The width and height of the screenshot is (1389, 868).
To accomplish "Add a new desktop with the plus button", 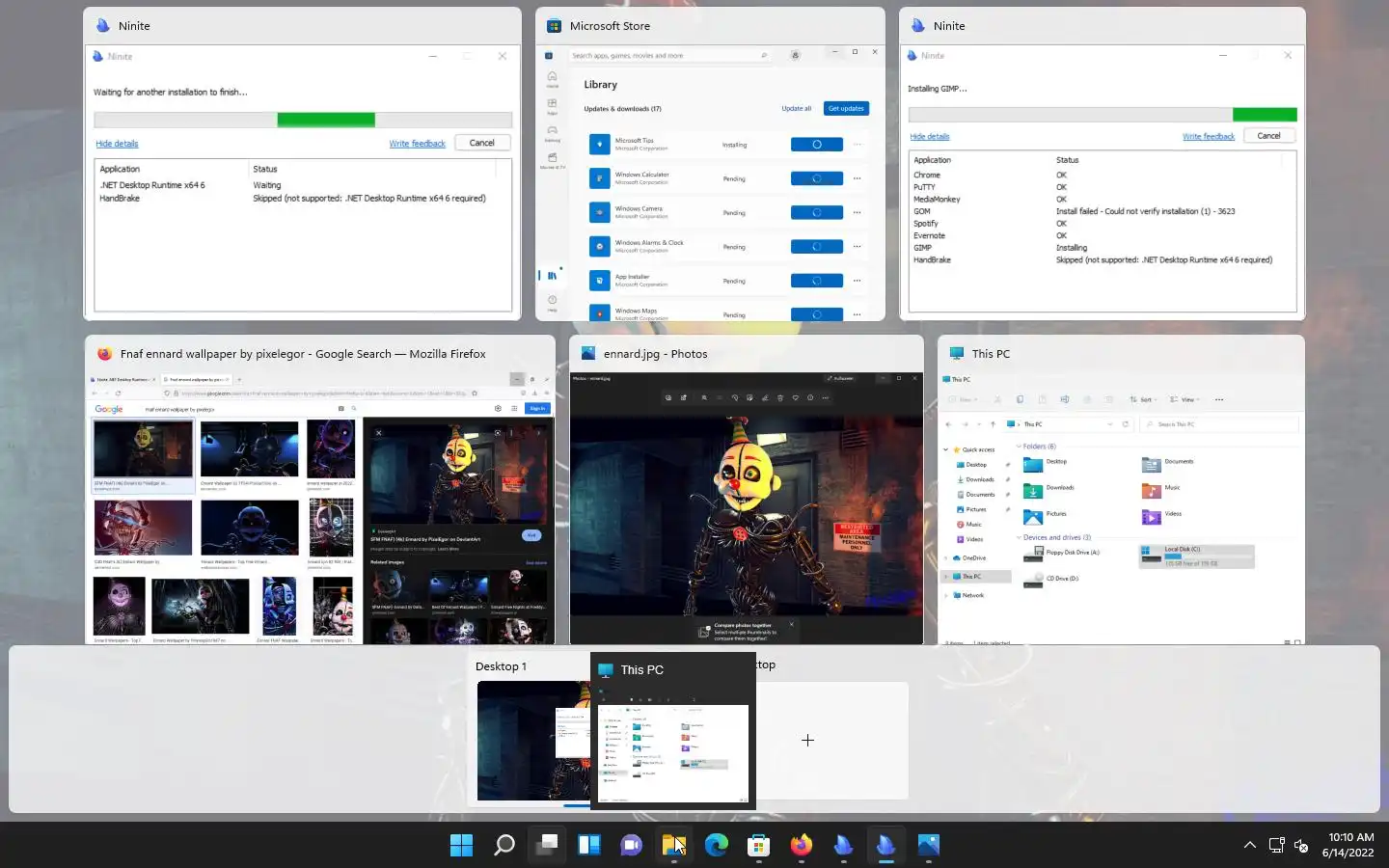I will [808, 741].
